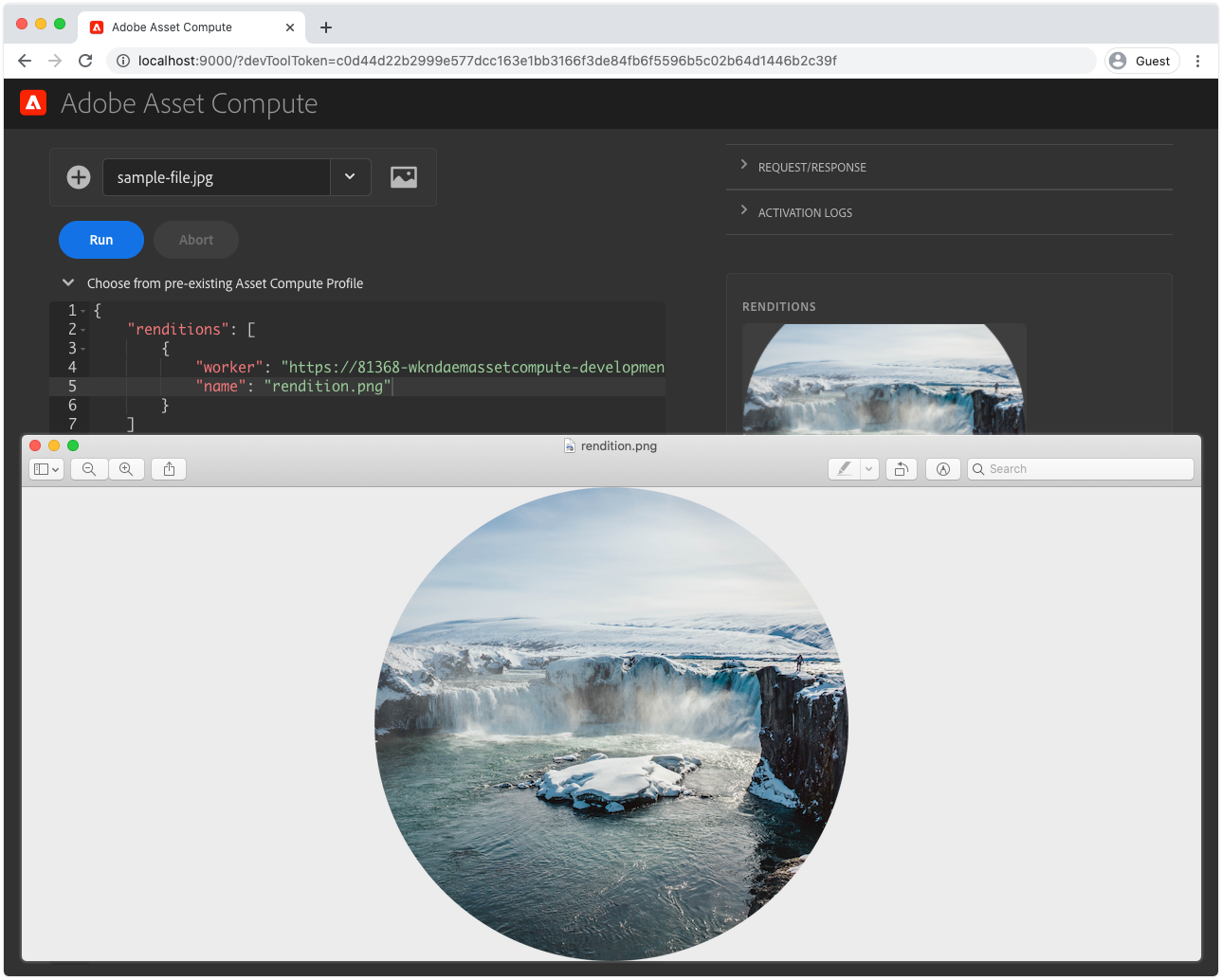
Task: Click the blue Run button
Action: click(101, 240)
